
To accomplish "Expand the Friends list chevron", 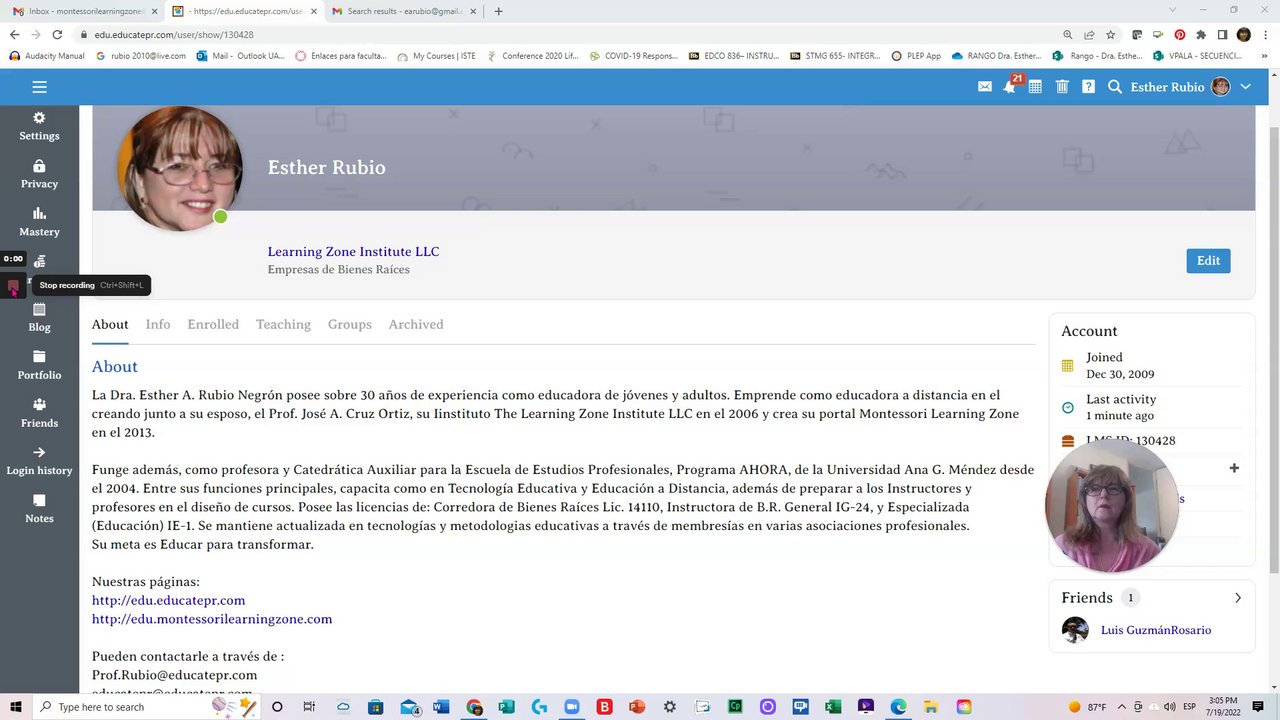I will [1237, 598].
